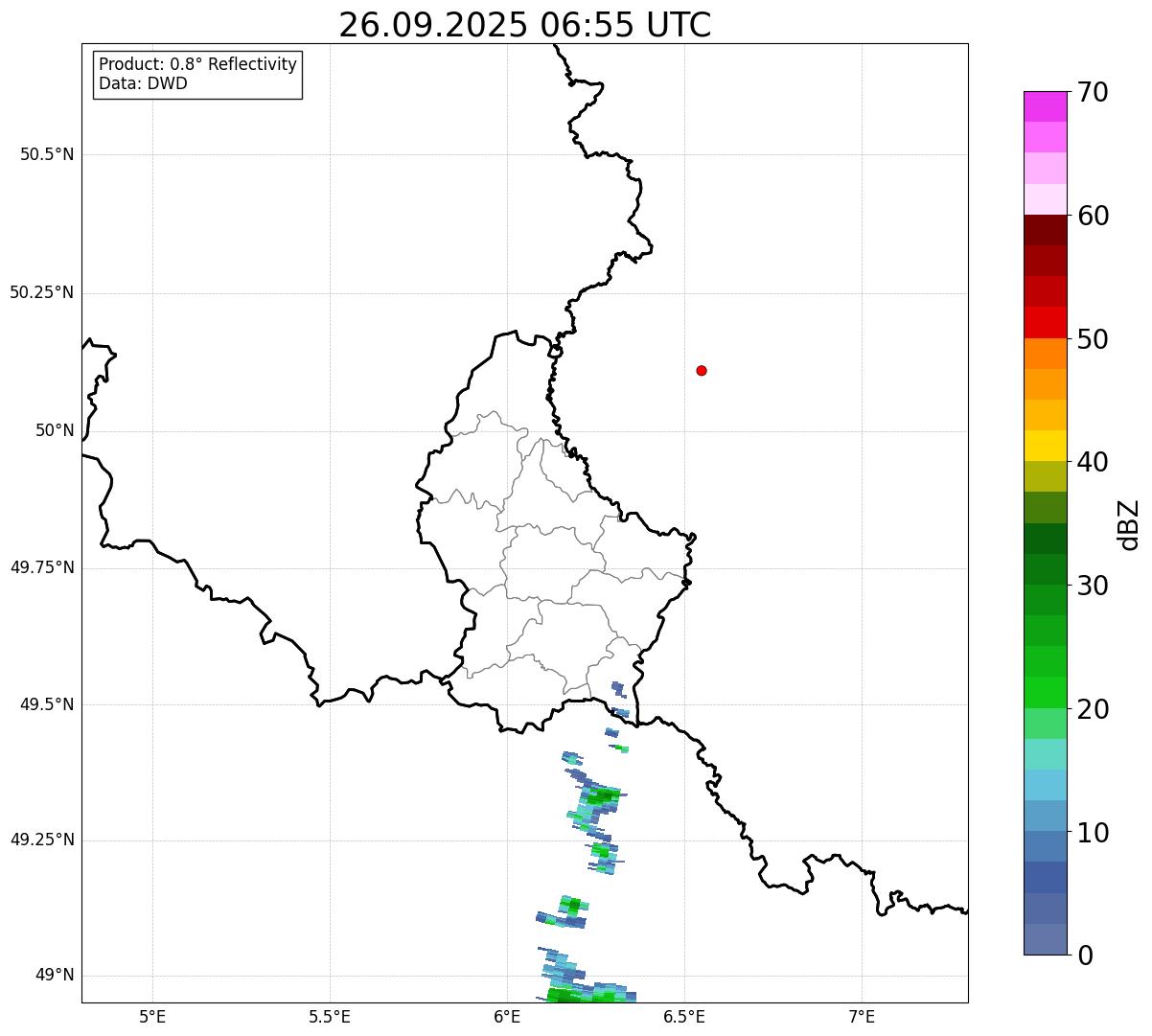Click the orange colorbar swatch just below 50
The height and width of the screenshot is (1036, 1152).
tap(1045, 354)
